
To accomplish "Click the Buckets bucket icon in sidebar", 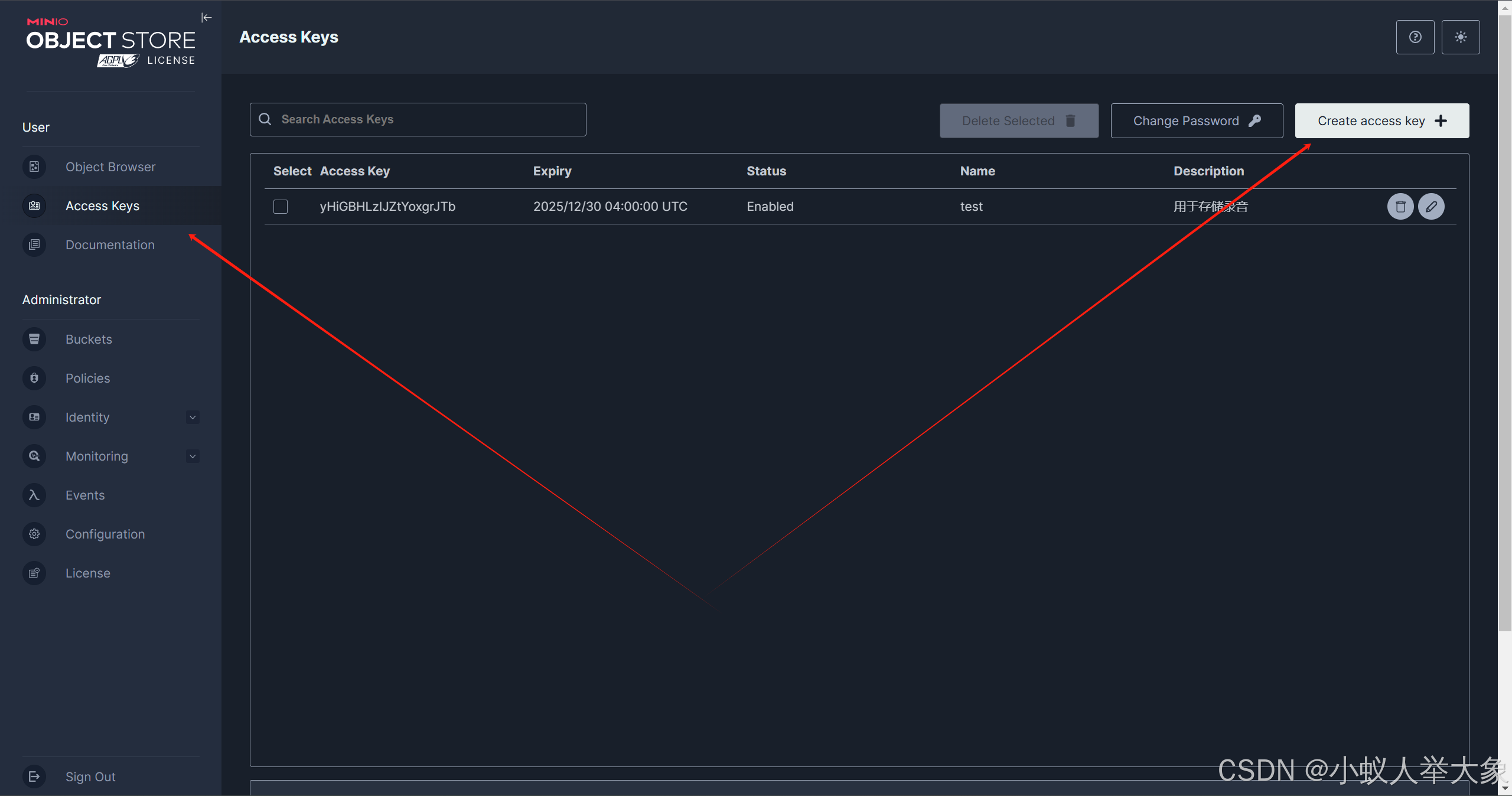I will click(x=34, y=339).
